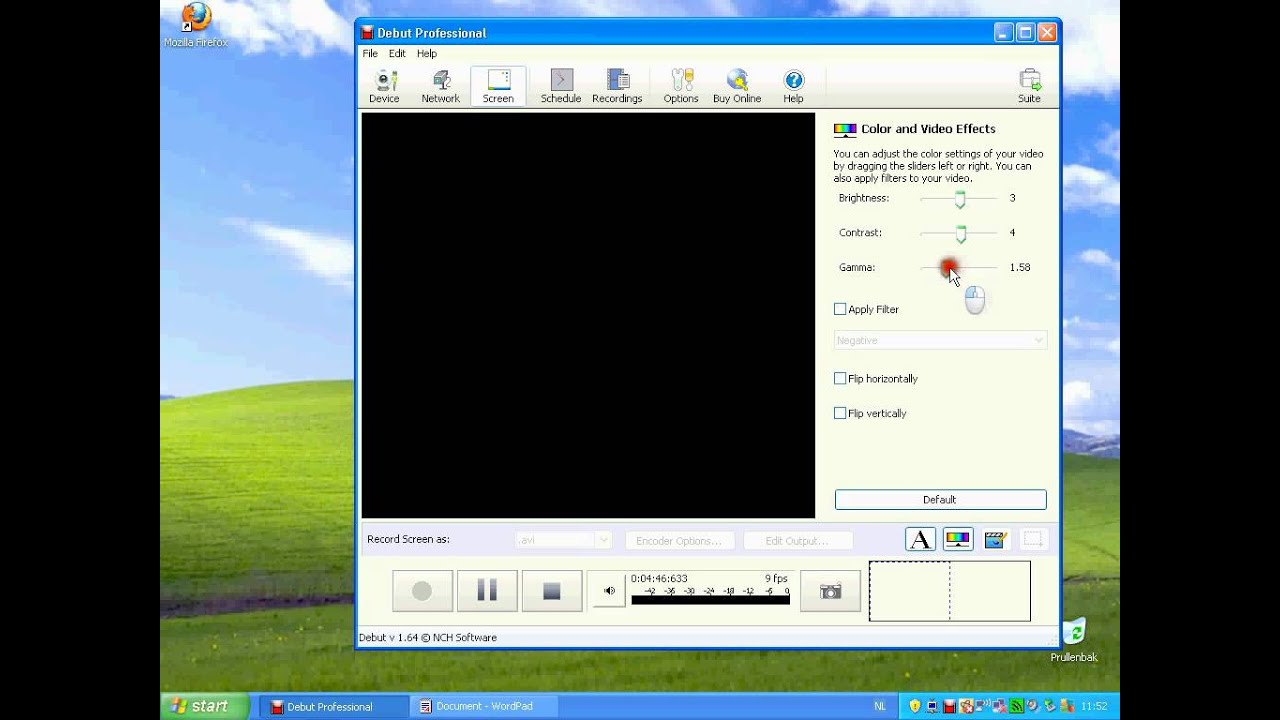Open the Device capture source
The height and width of the screenshot is (720, 1280).
click(384, 87)
